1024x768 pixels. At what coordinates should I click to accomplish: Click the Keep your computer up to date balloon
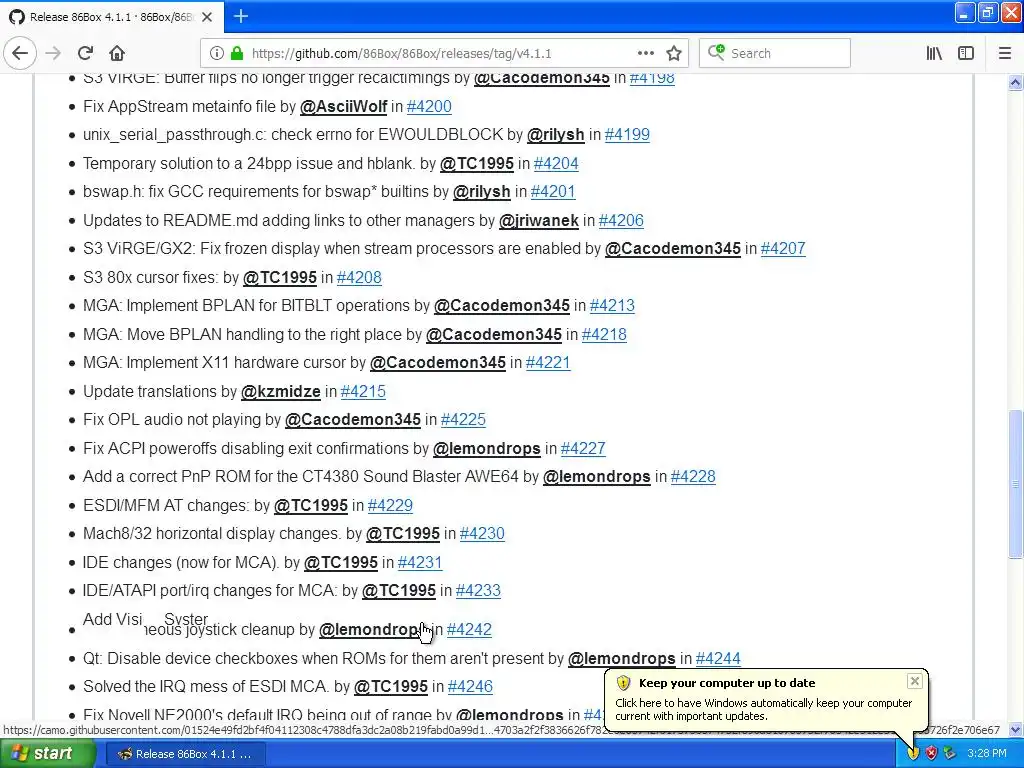coord(765,700)
